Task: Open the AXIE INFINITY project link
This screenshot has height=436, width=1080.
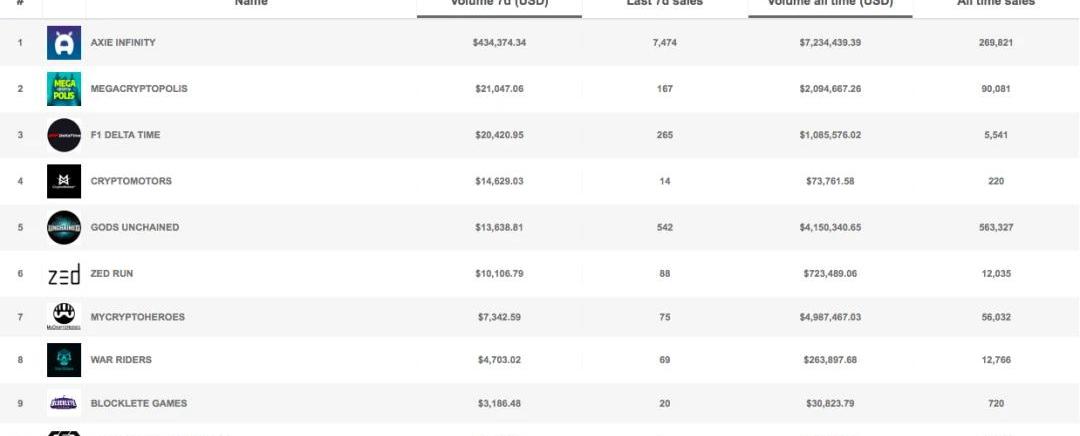Action: [x=123, y=43]
